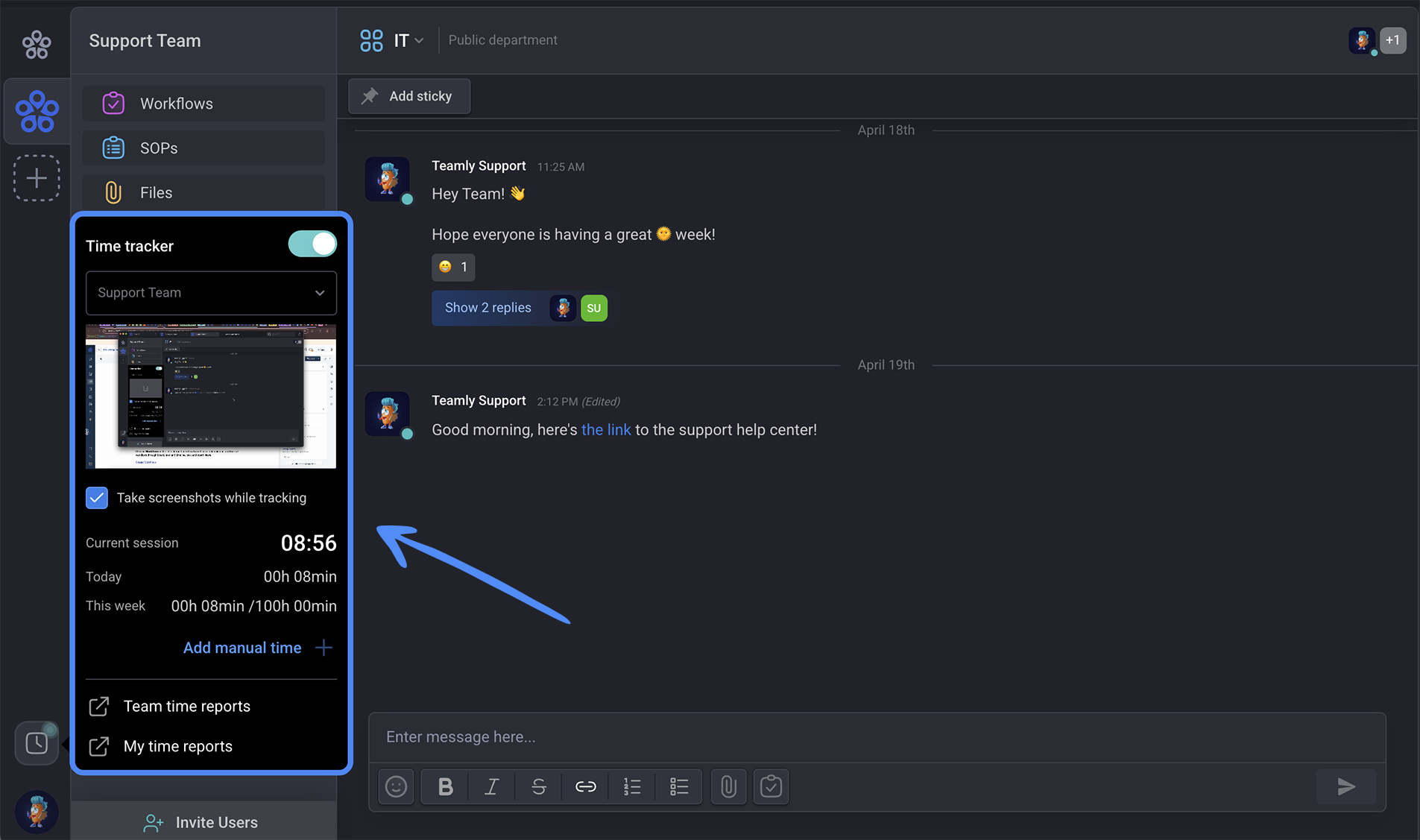Click the member avatar in header
Image resolution: width=1420 pixels, height=840 pixels.
pos(1362,40)
